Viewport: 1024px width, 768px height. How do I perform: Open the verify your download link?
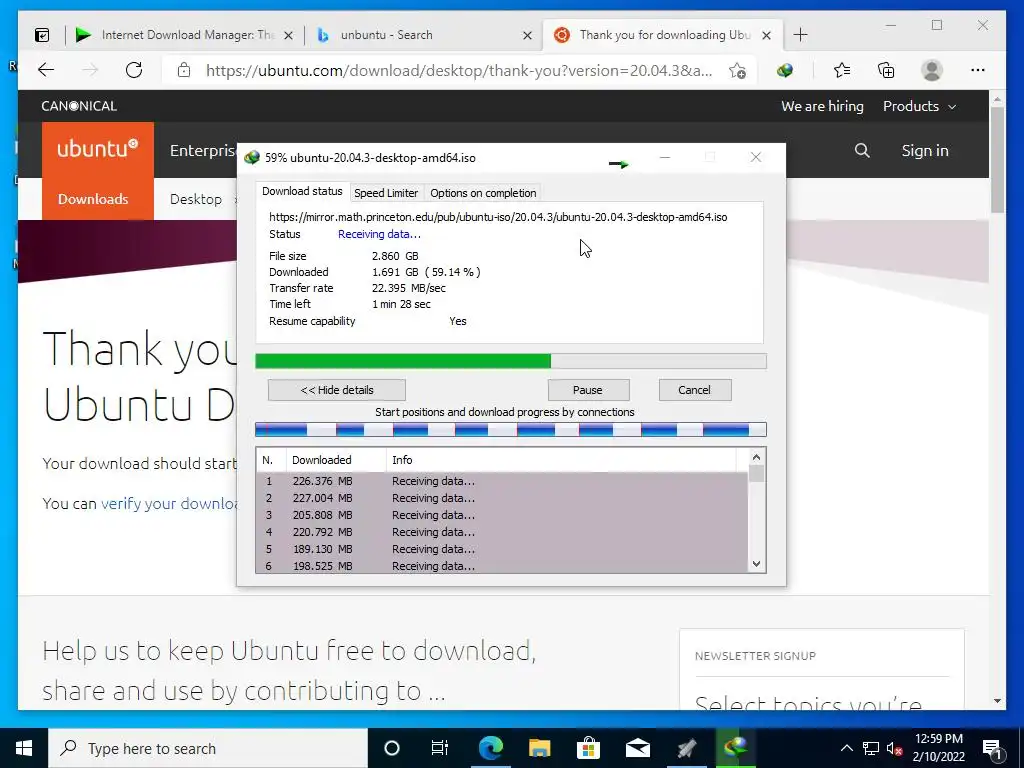click(168, 504)
